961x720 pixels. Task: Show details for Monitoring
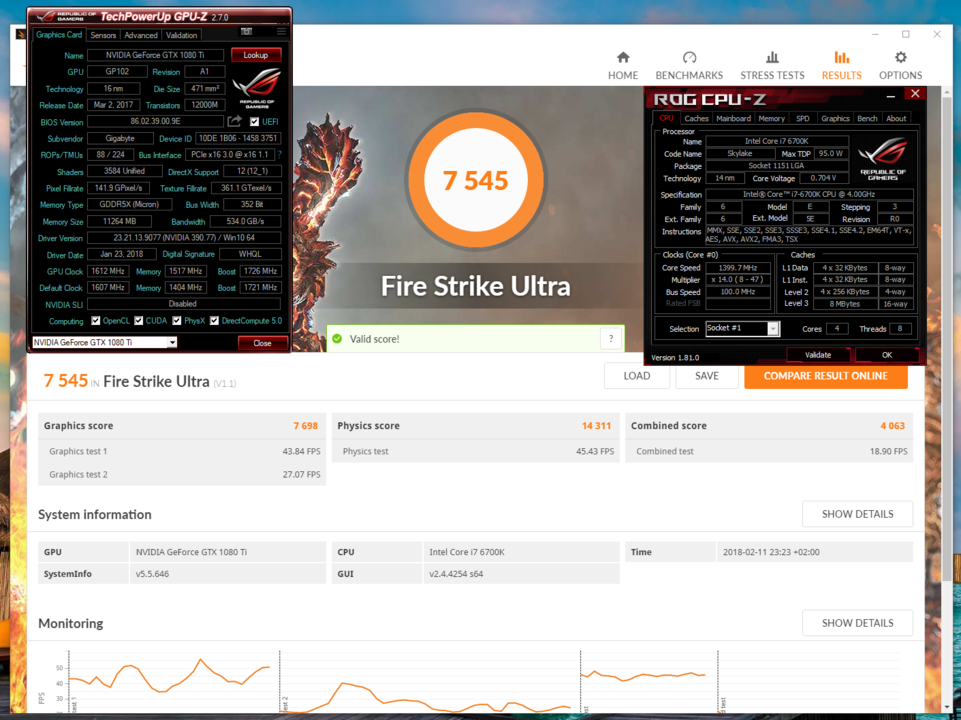point(857,623)
